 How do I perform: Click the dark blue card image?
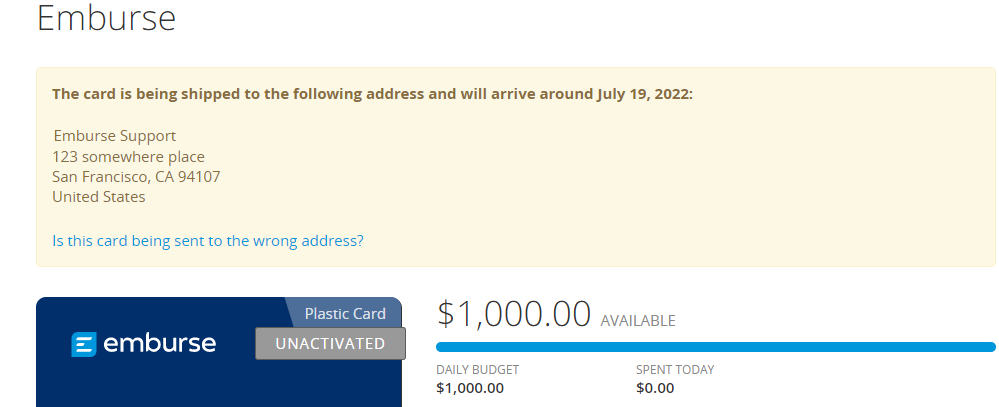click(150, 385)
